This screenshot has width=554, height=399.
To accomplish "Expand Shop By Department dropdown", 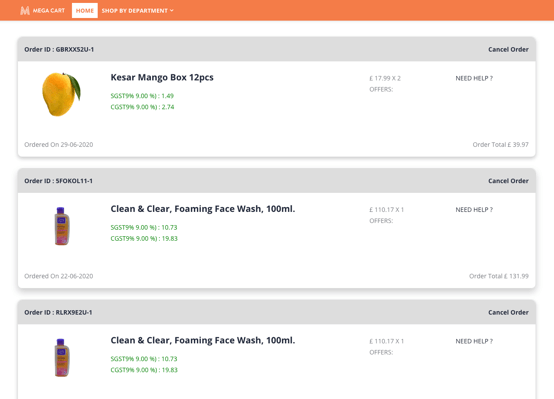I will (x=137, y=11).
